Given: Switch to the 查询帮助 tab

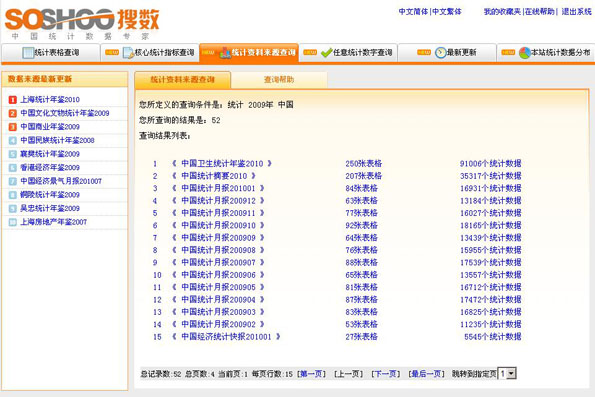Looking at the screenshot, I should coord(279,80).
